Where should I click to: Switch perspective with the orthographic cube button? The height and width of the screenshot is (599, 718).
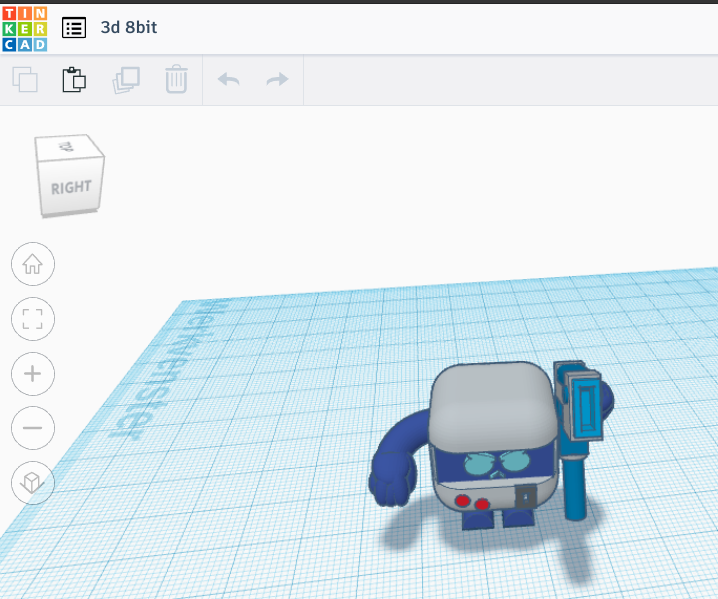(x=33, y=483)
